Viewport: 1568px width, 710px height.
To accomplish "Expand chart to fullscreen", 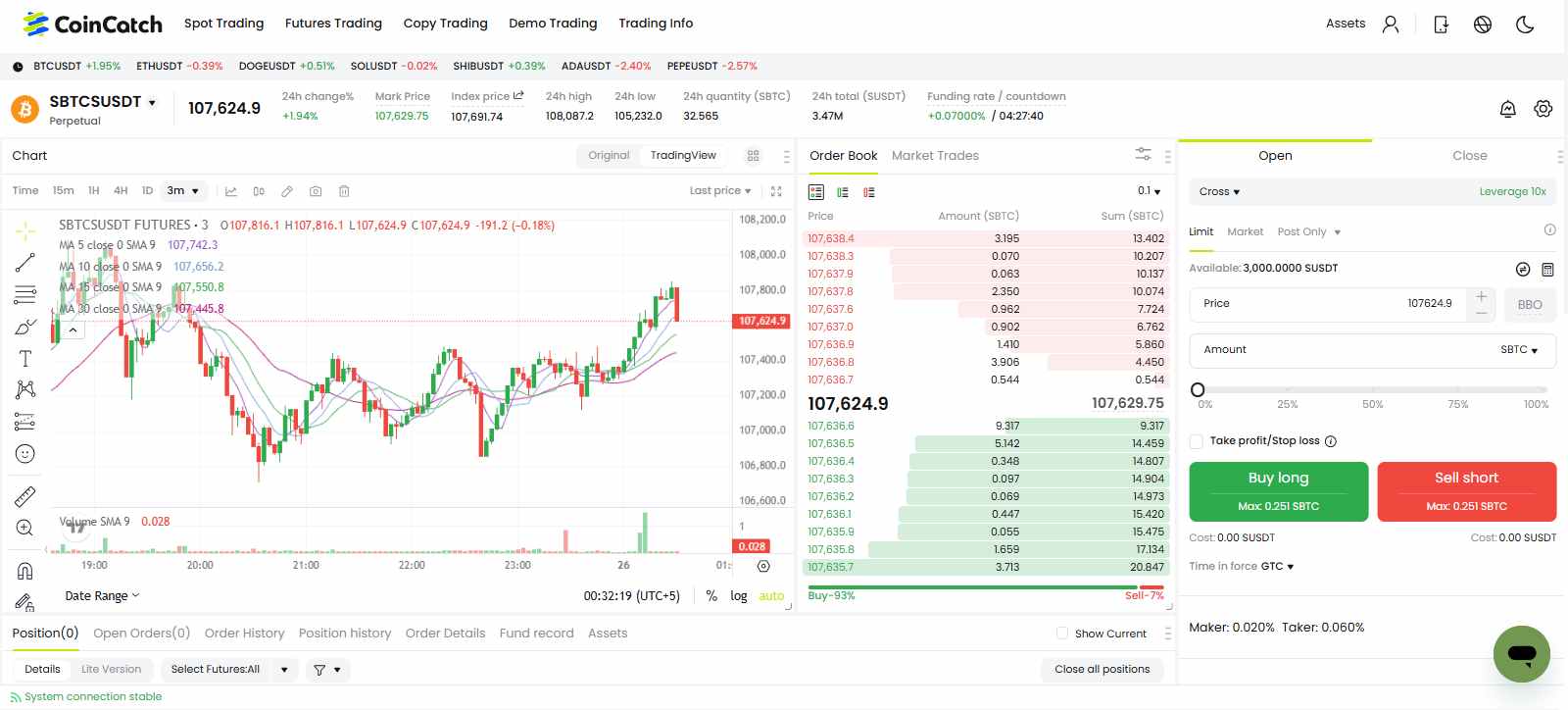I will [776, 191].
